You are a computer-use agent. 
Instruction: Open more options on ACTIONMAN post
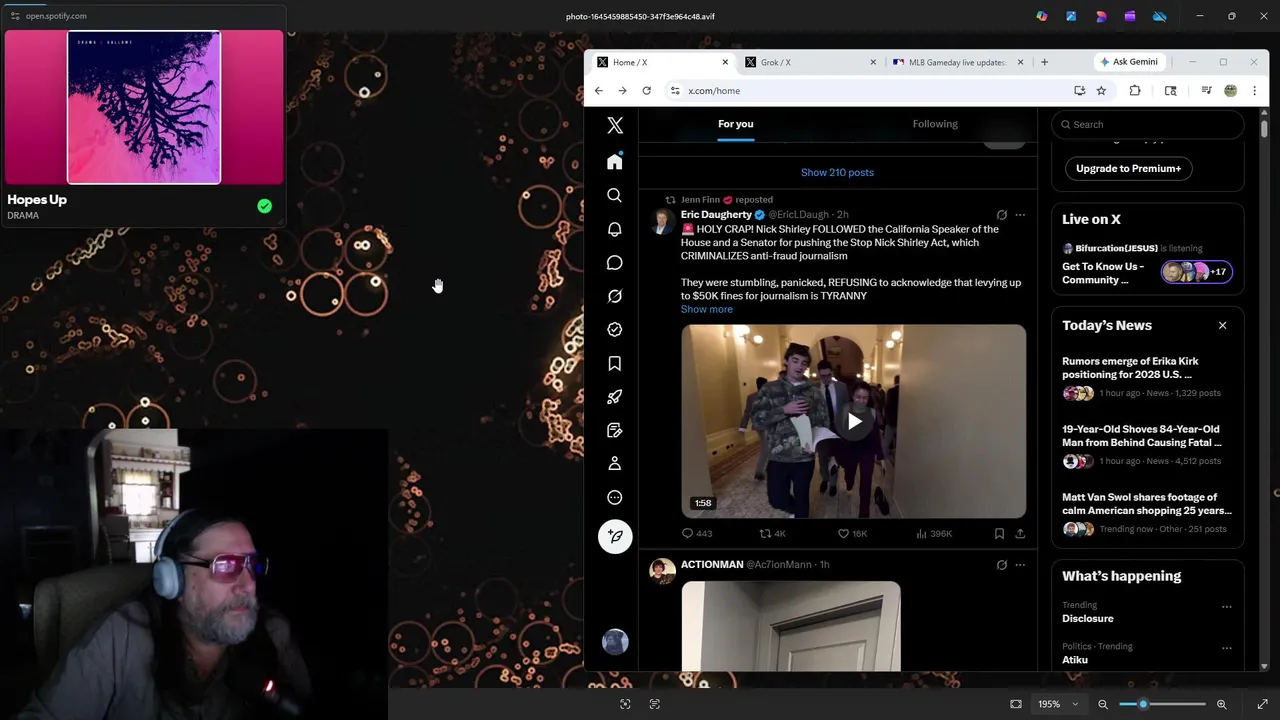1020,565
